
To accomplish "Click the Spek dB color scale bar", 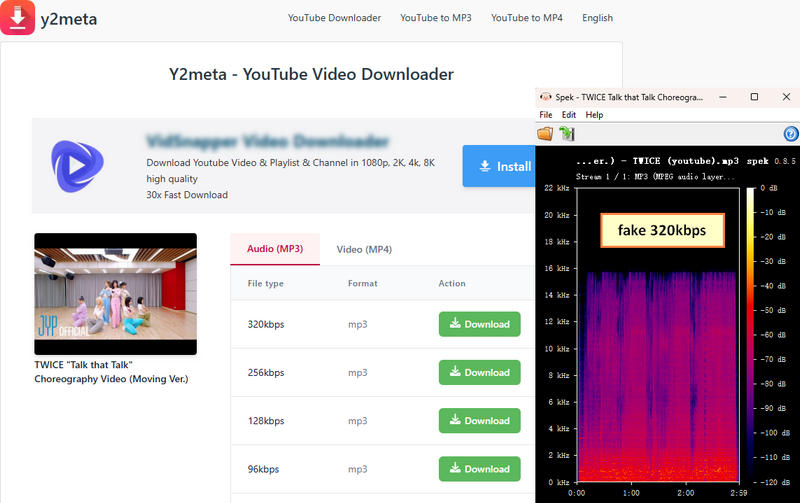I will (750, 335).
